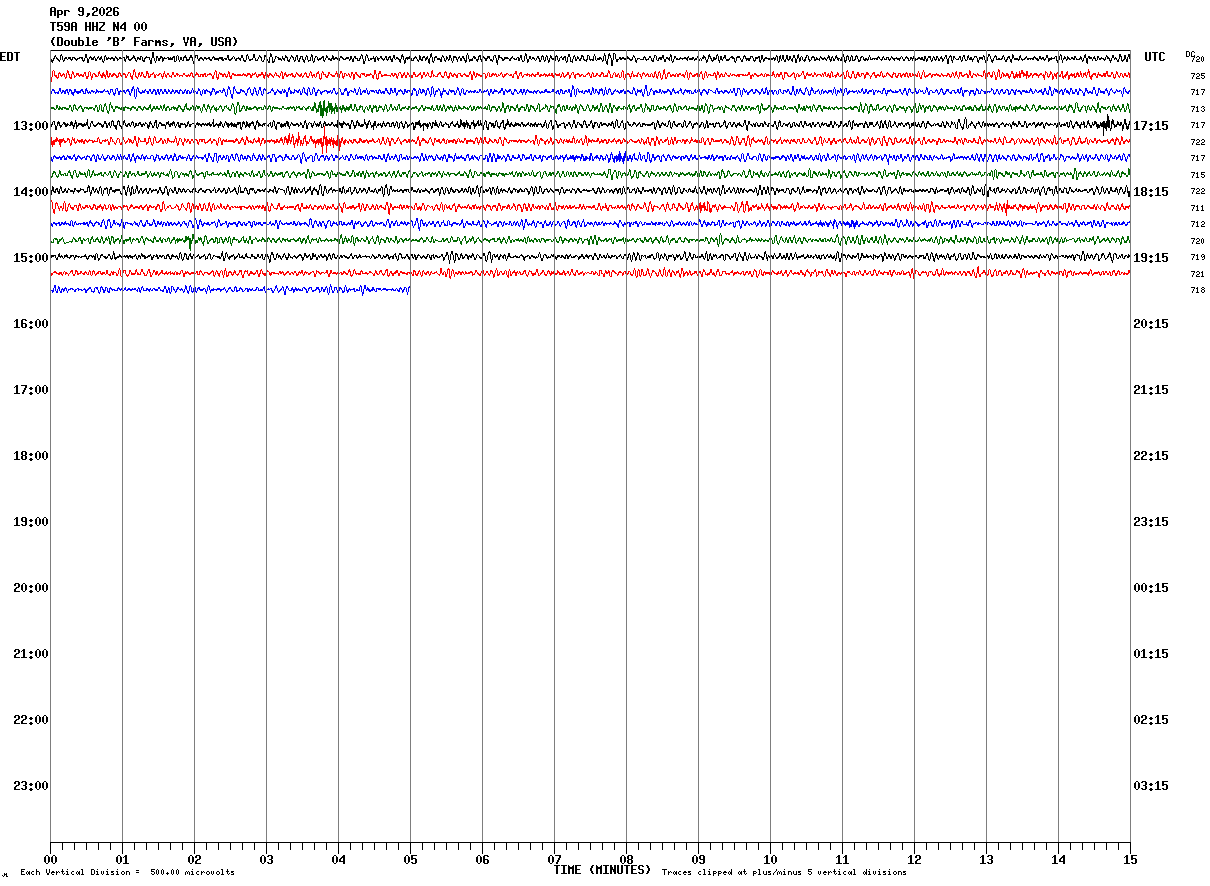Click the '21:15' UTC time label
Viewport: 1210px width, 886px height.
1150,390
